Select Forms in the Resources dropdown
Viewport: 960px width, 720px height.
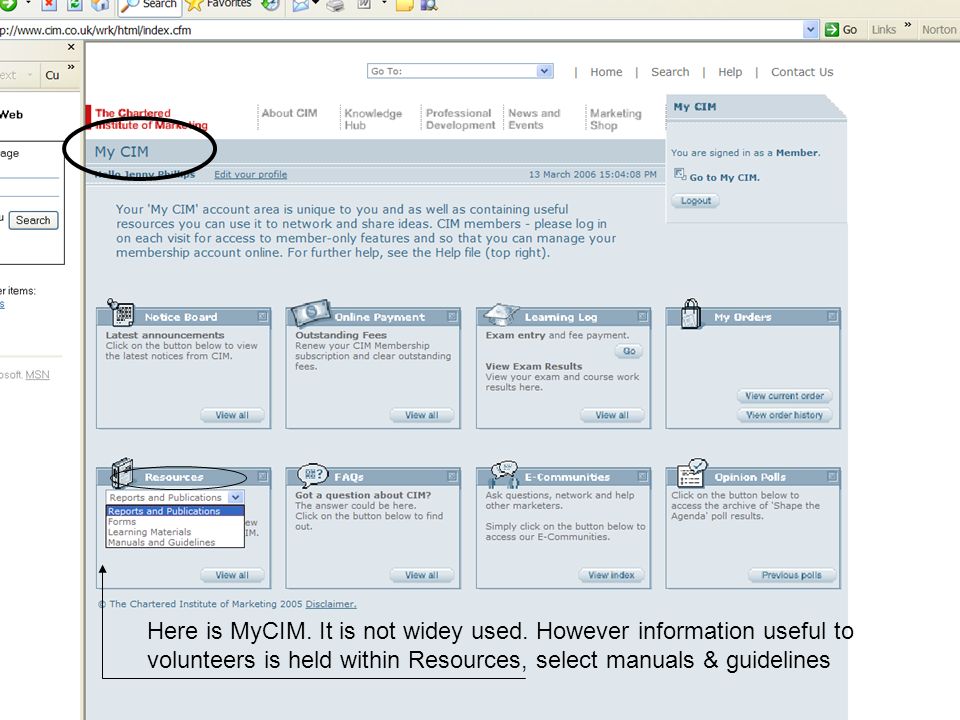(x=175, y=522)
